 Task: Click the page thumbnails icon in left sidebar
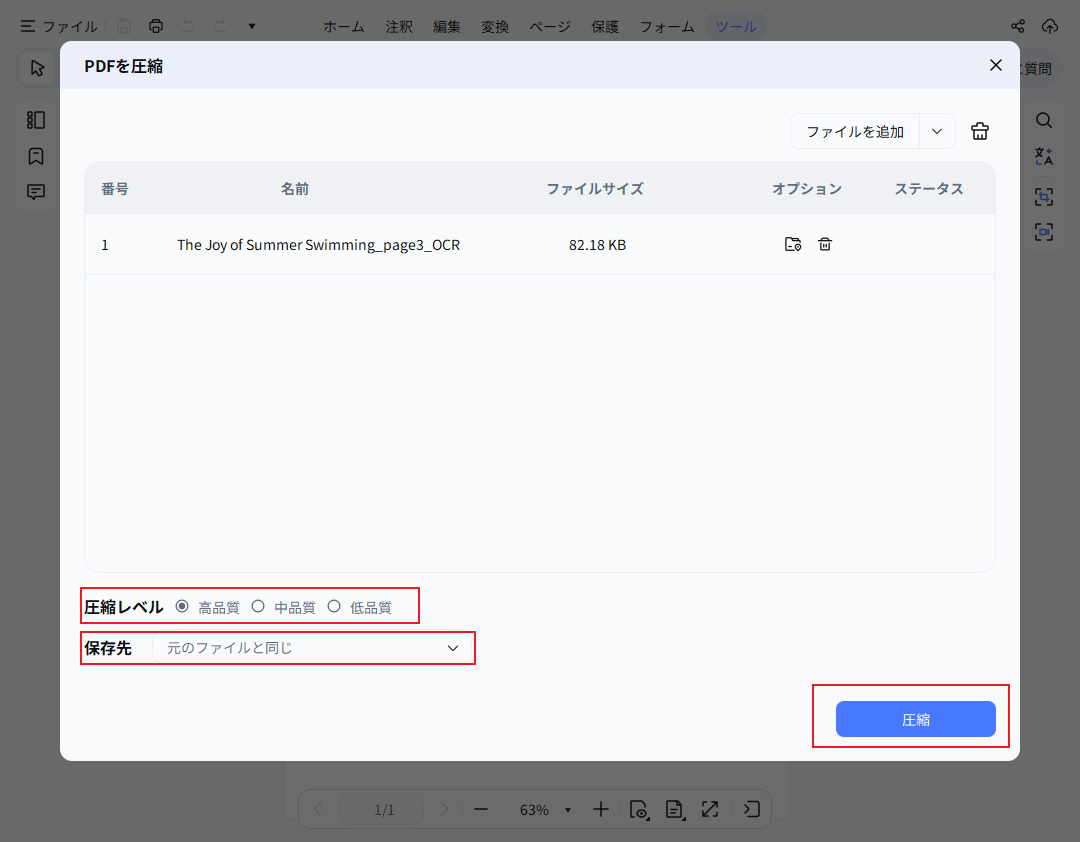pos(36,120)
